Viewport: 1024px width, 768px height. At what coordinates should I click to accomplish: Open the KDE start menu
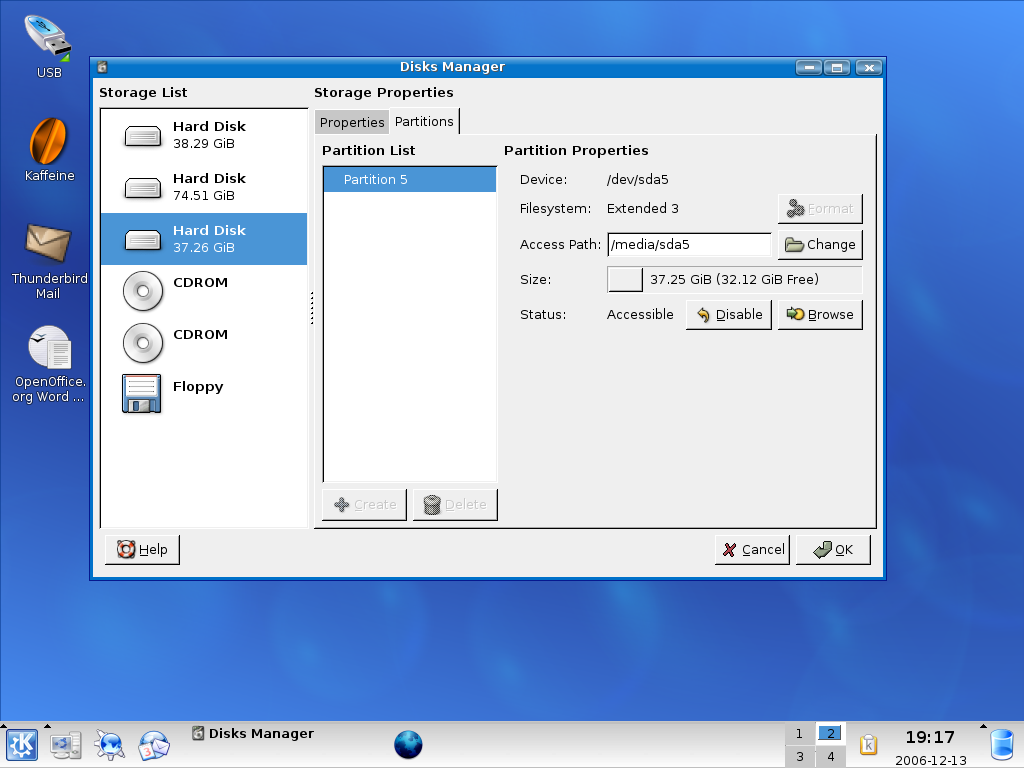22,744
